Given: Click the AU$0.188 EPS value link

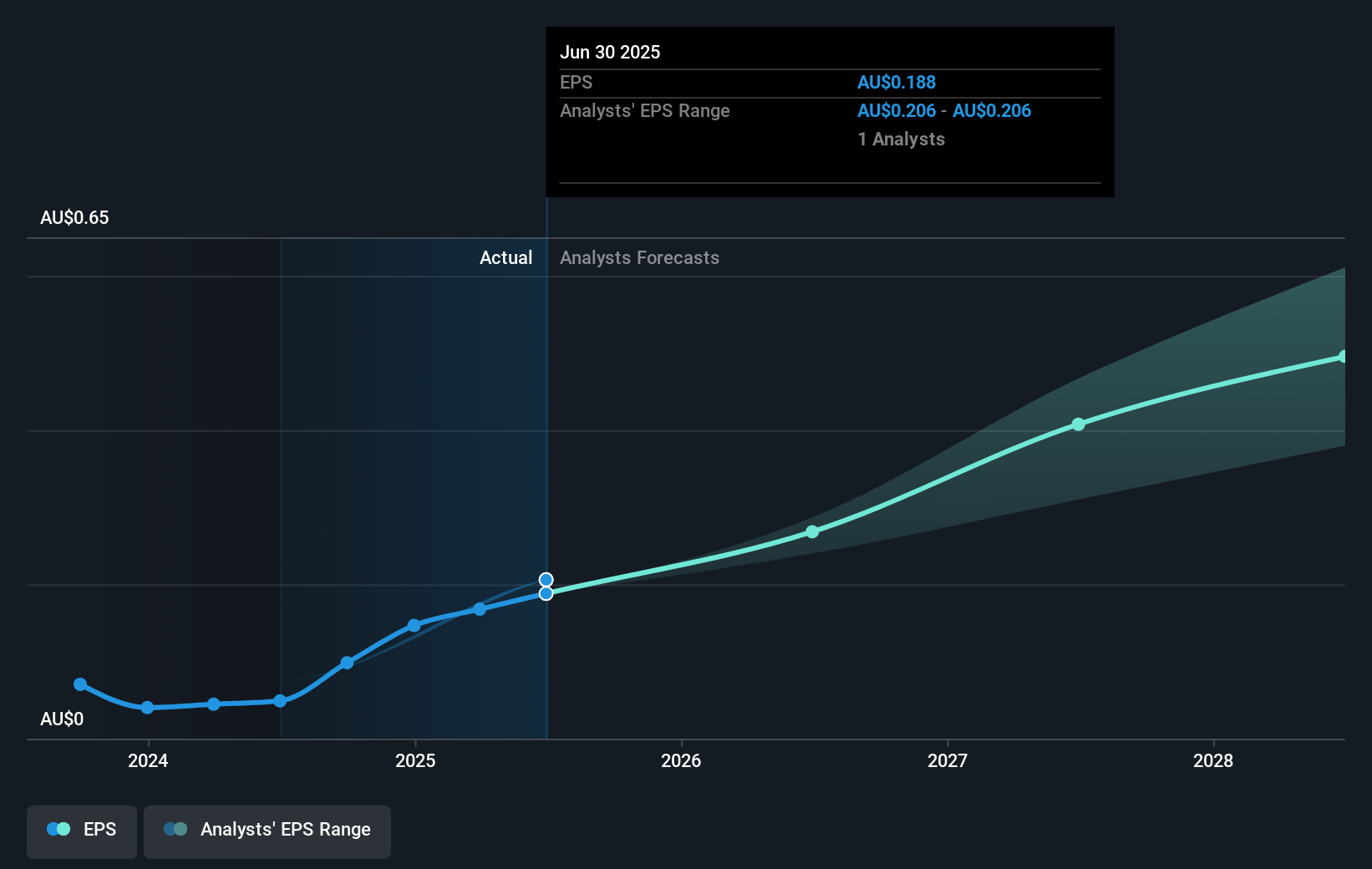Looking at the screenshot, I should click(x=897, y=82).
